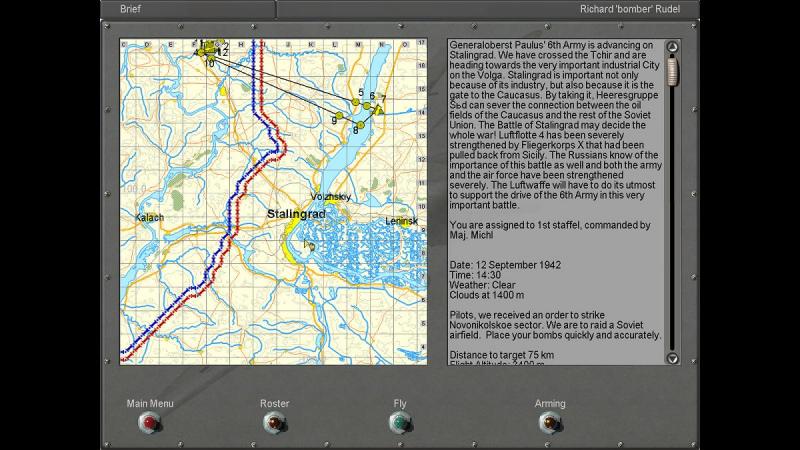The height and width of the screenshot is (450, 800).
Task: Select waypoint 6 marker on map
Action: point(367,106)
